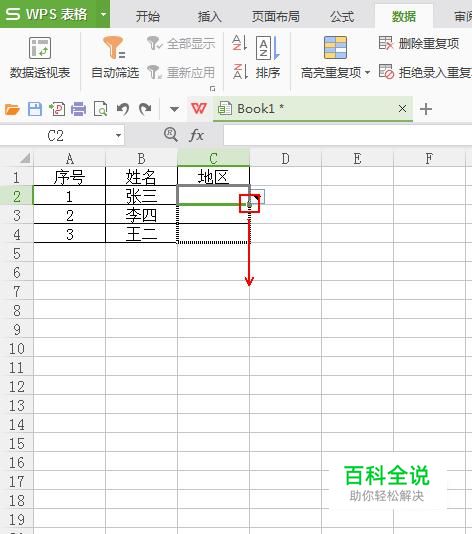Click the cell containing 张三

tap(141, 196)
